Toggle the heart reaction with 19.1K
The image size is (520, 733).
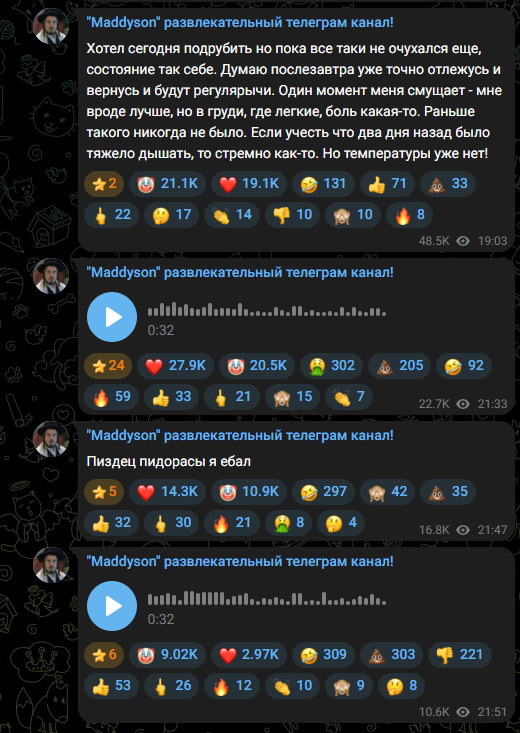(x=249, y=184)
